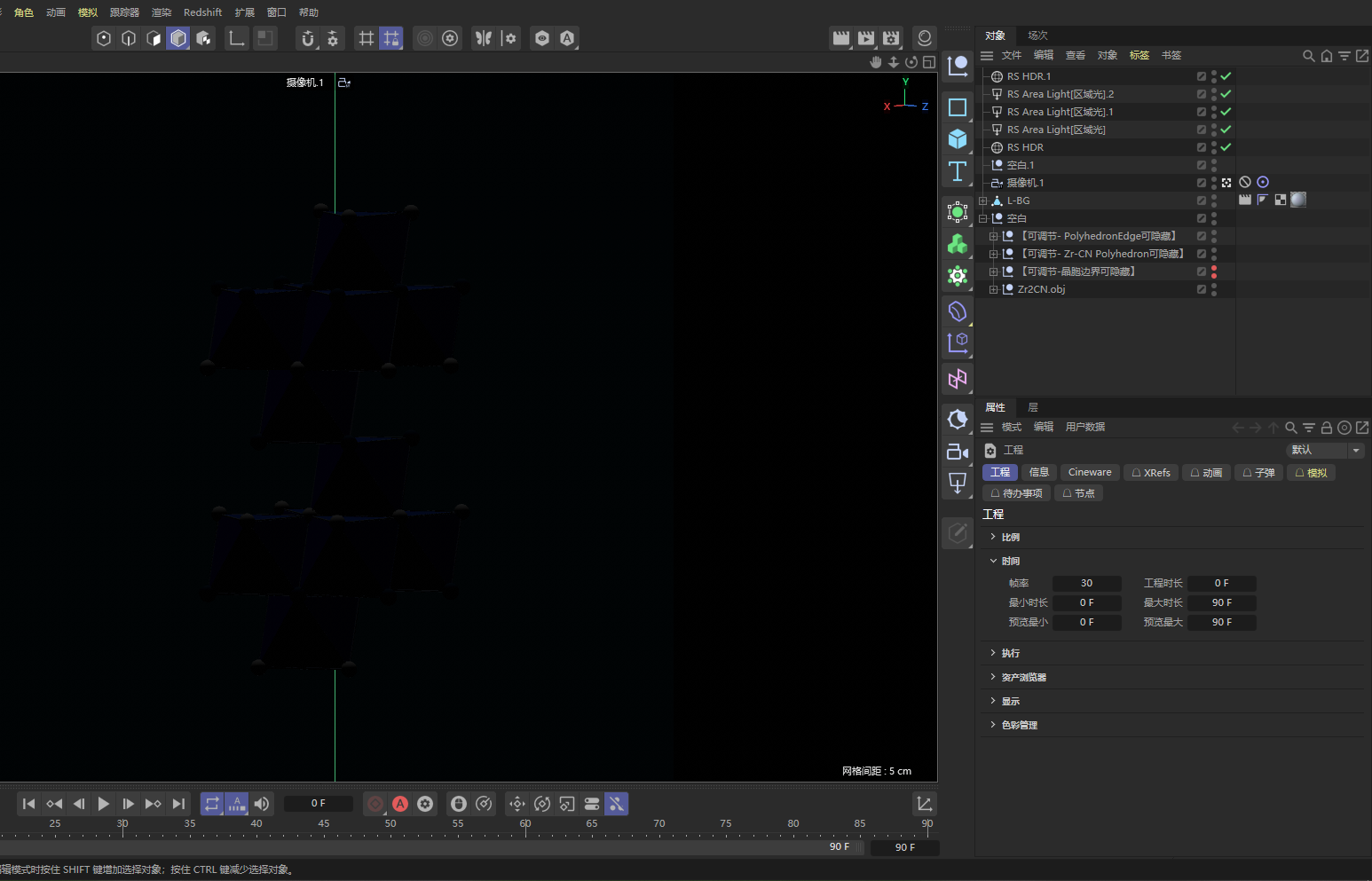Switch to the 层 tab
The width and height of the screenshot is (1372, 881).
[1033, 407]
